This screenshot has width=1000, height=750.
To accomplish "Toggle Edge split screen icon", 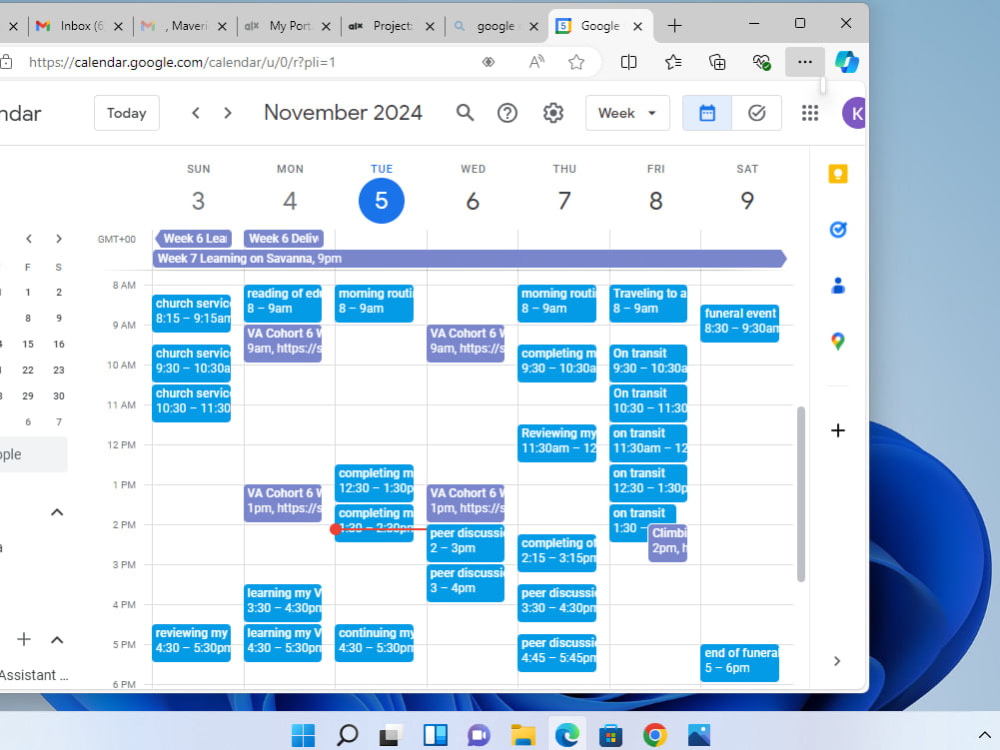I will point(628,62).
